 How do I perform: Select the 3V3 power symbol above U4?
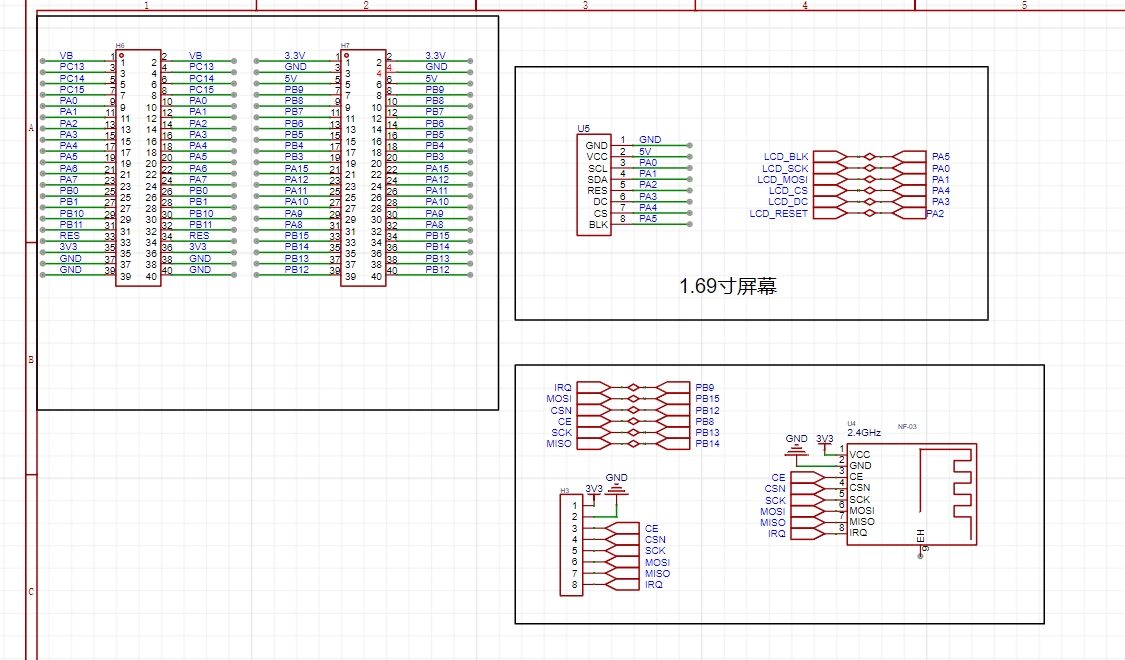coord(825,446)
